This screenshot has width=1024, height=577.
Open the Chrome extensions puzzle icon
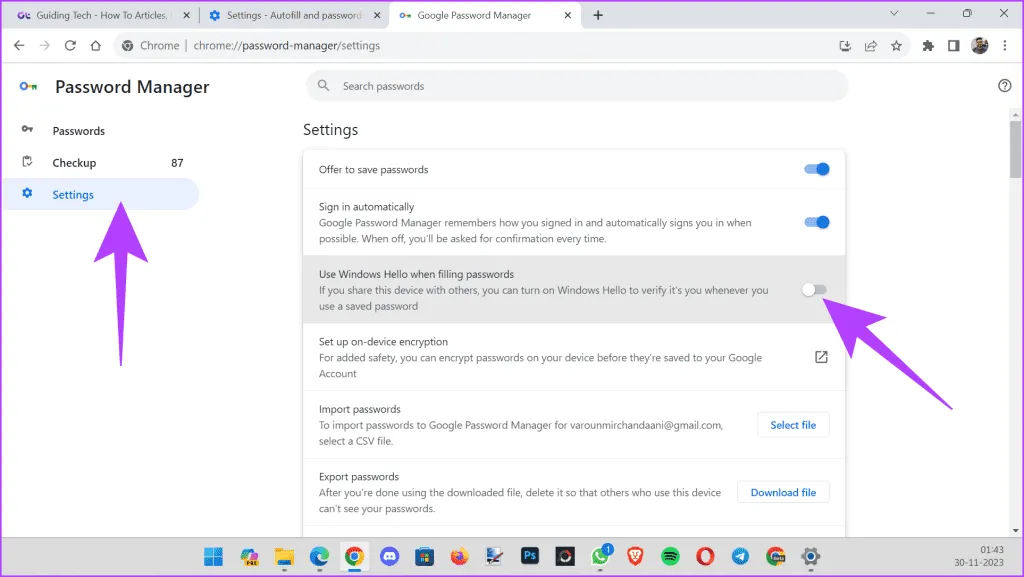(928, 45)
